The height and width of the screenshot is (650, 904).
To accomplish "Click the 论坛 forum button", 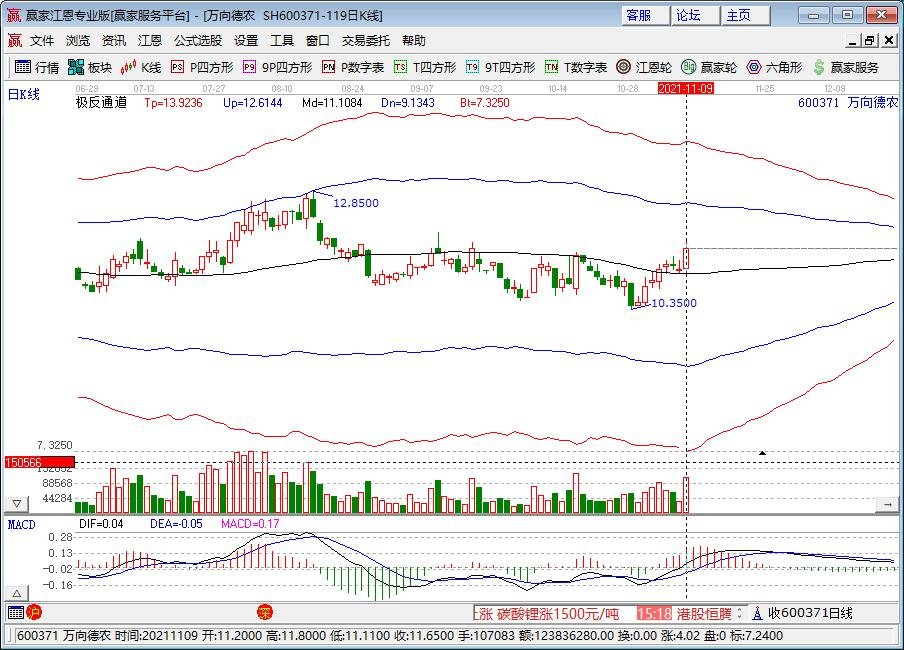I will point(688,15).
